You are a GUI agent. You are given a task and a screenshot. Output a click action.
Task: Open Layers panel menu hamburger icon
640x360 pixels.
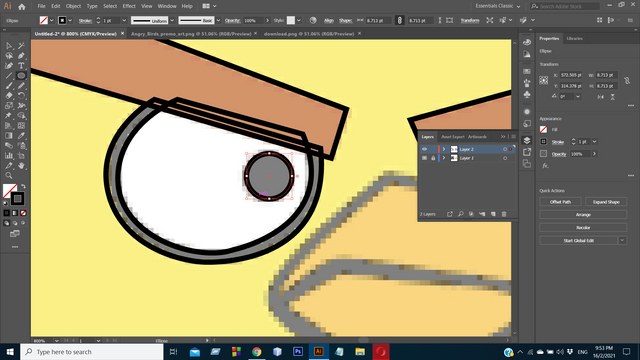[x=513, y=137]
